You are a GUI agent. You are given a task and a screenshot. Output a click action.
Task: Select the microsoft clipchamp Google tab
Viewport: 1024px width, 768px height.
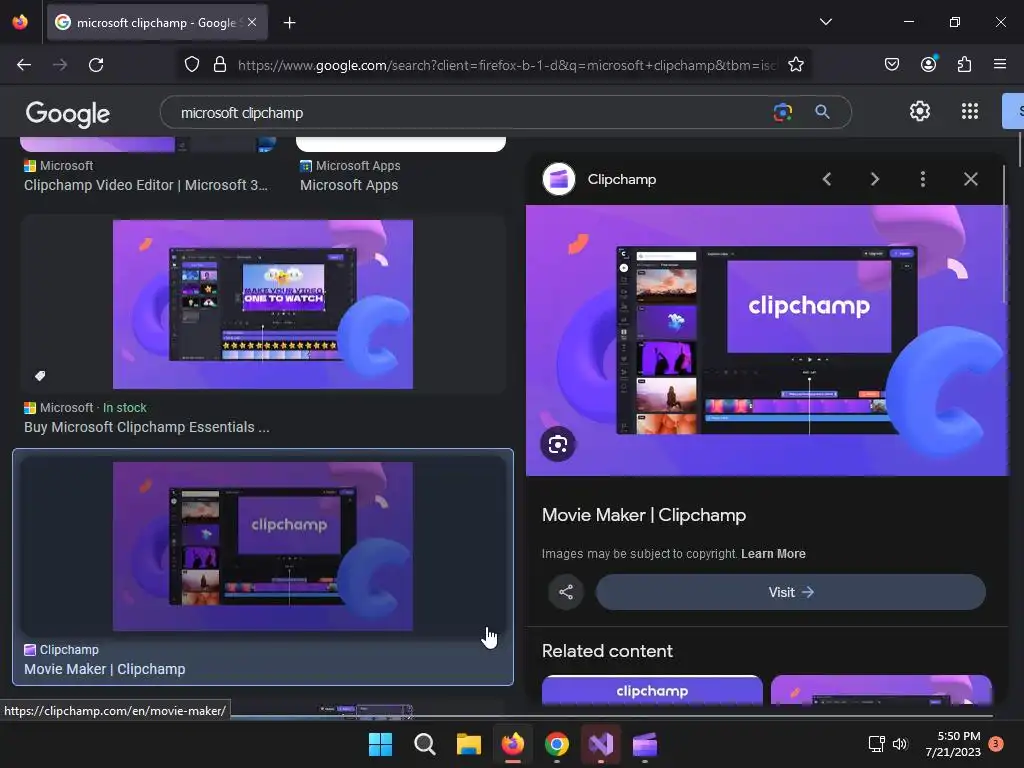(157, 23)
